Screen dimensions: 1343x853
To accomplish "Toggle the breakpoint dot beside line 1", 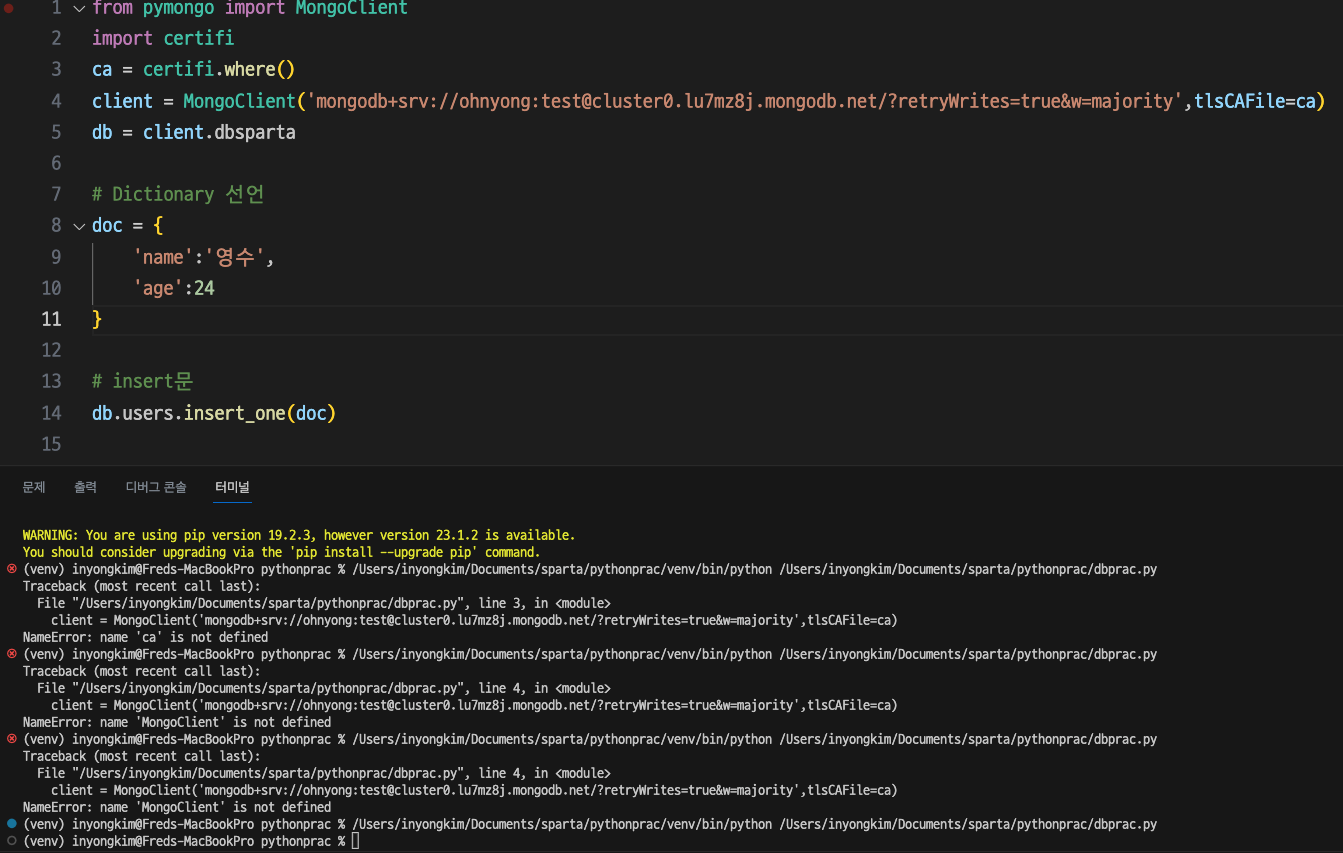I will coord(8,8).
